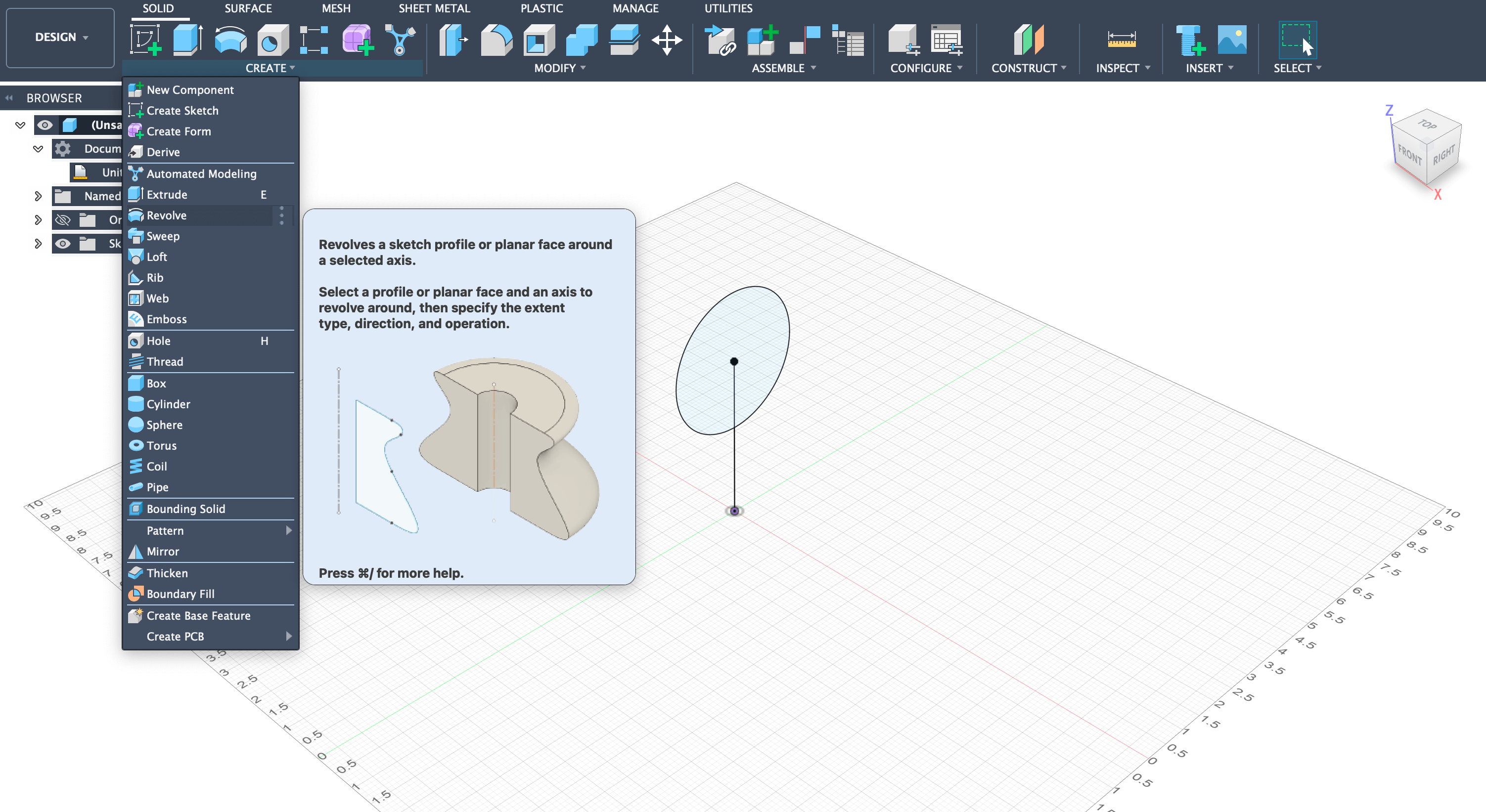Image resolution: width=1486 pixels, height=812 pixels.
Task: Expand the Named Views folder
Action: point(38,196)
